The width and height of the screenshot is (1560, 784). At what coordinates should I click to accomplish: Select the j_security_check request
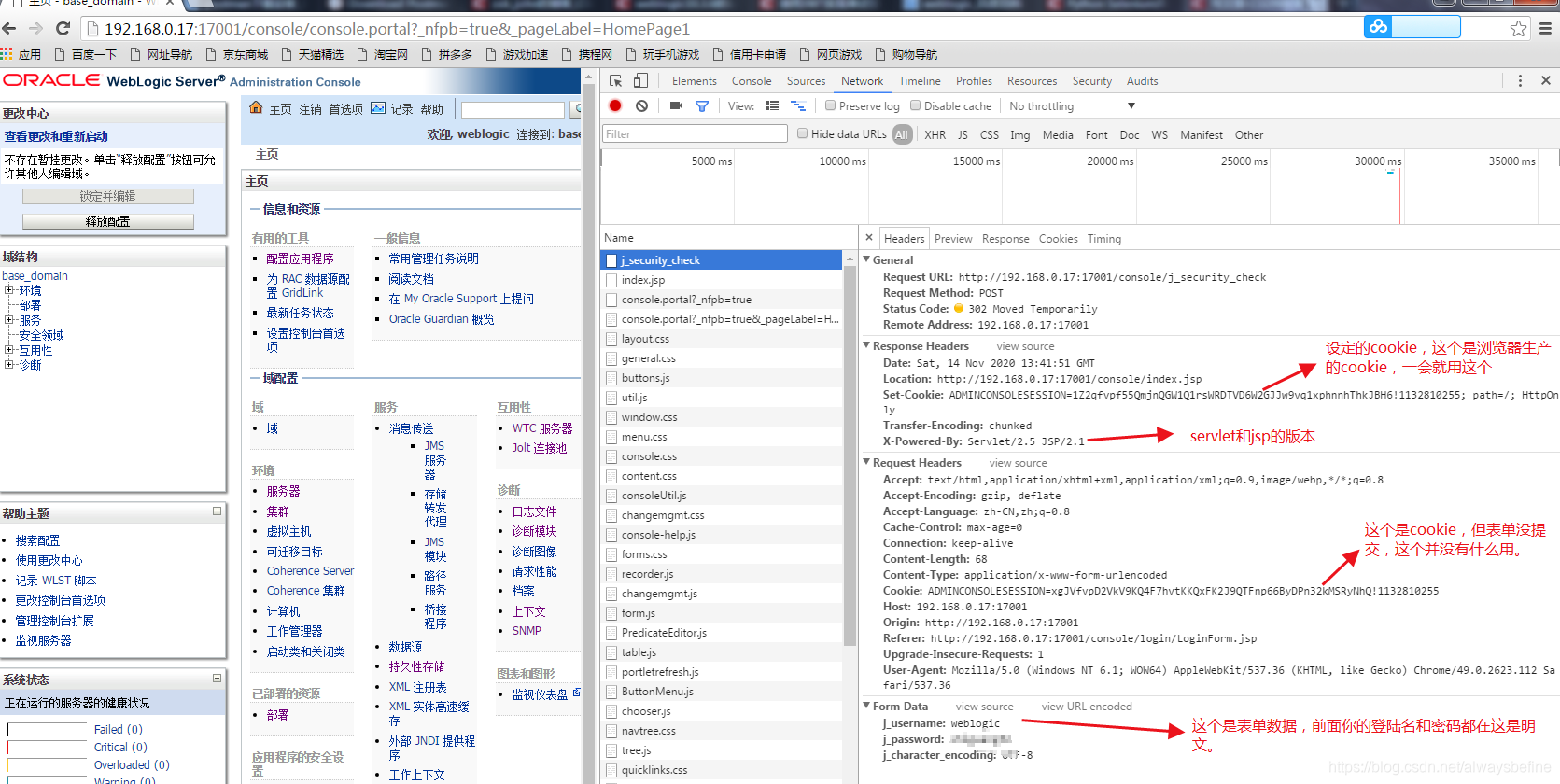[x=722, y=260]
